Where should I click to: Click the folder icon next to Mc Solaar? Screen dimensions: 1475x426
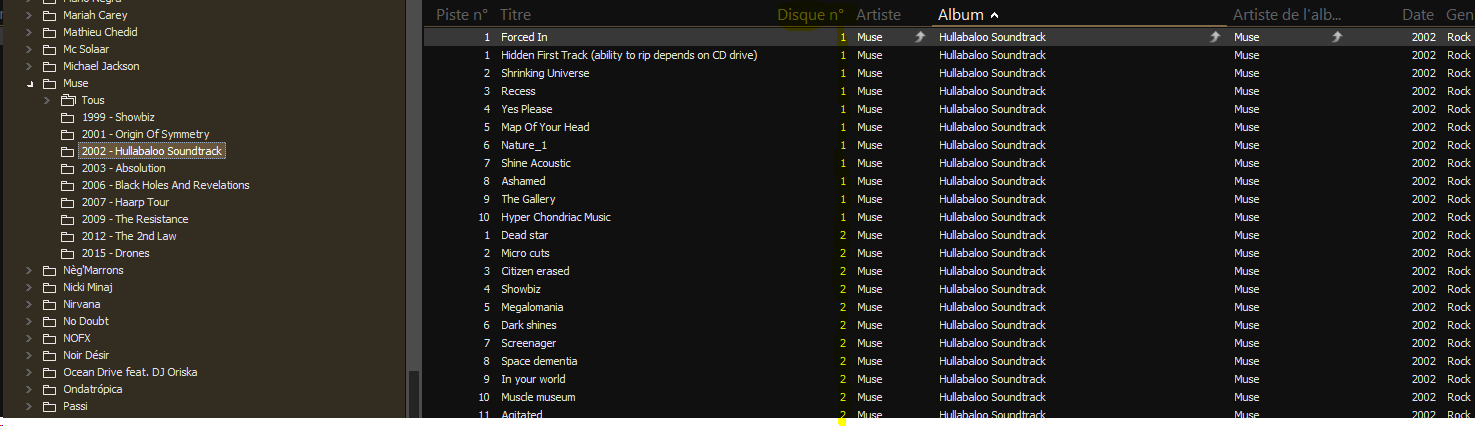click(49, 49)
